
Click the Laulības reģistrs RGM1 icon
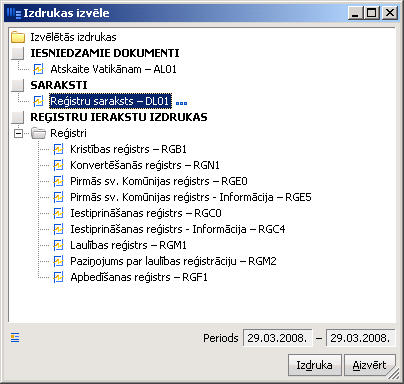point(58,245)
